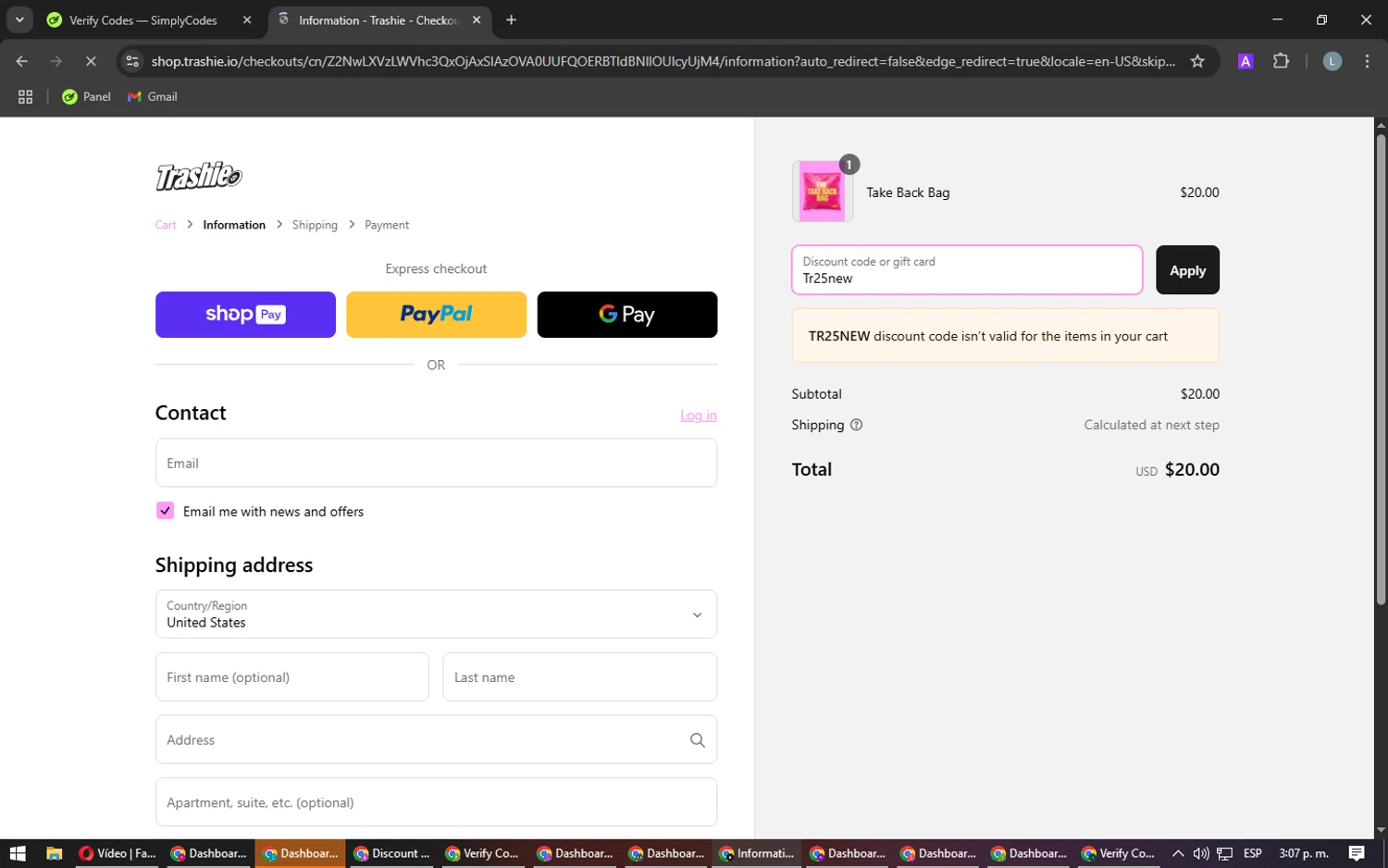View site information icon in address bar
Image resolution: width=1388 pixels, height=868 pixels.
(132, 61)
